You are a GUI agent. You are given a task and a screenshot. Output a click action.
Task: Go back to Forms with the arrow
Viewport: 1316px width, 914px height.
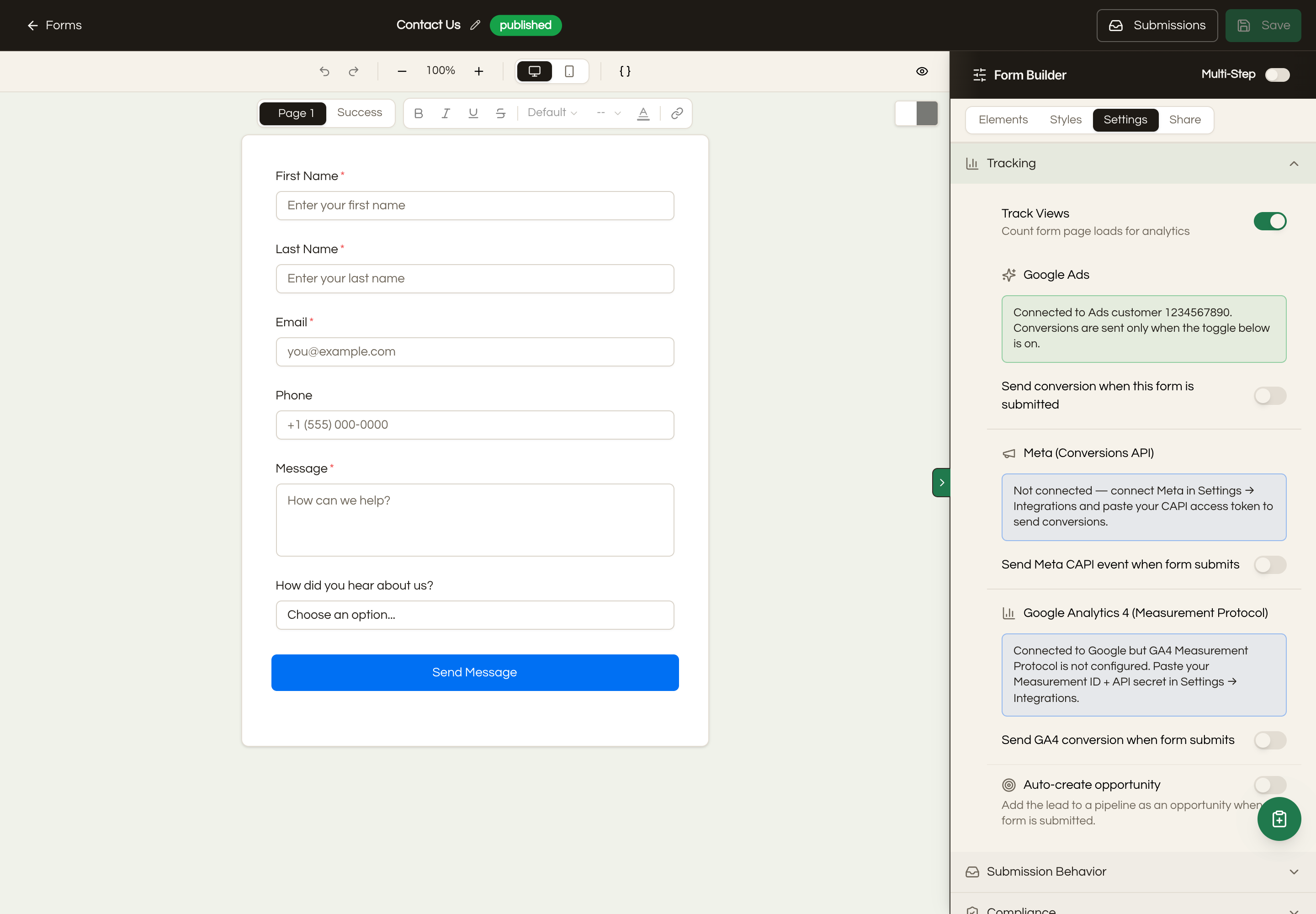pos(32,25)
